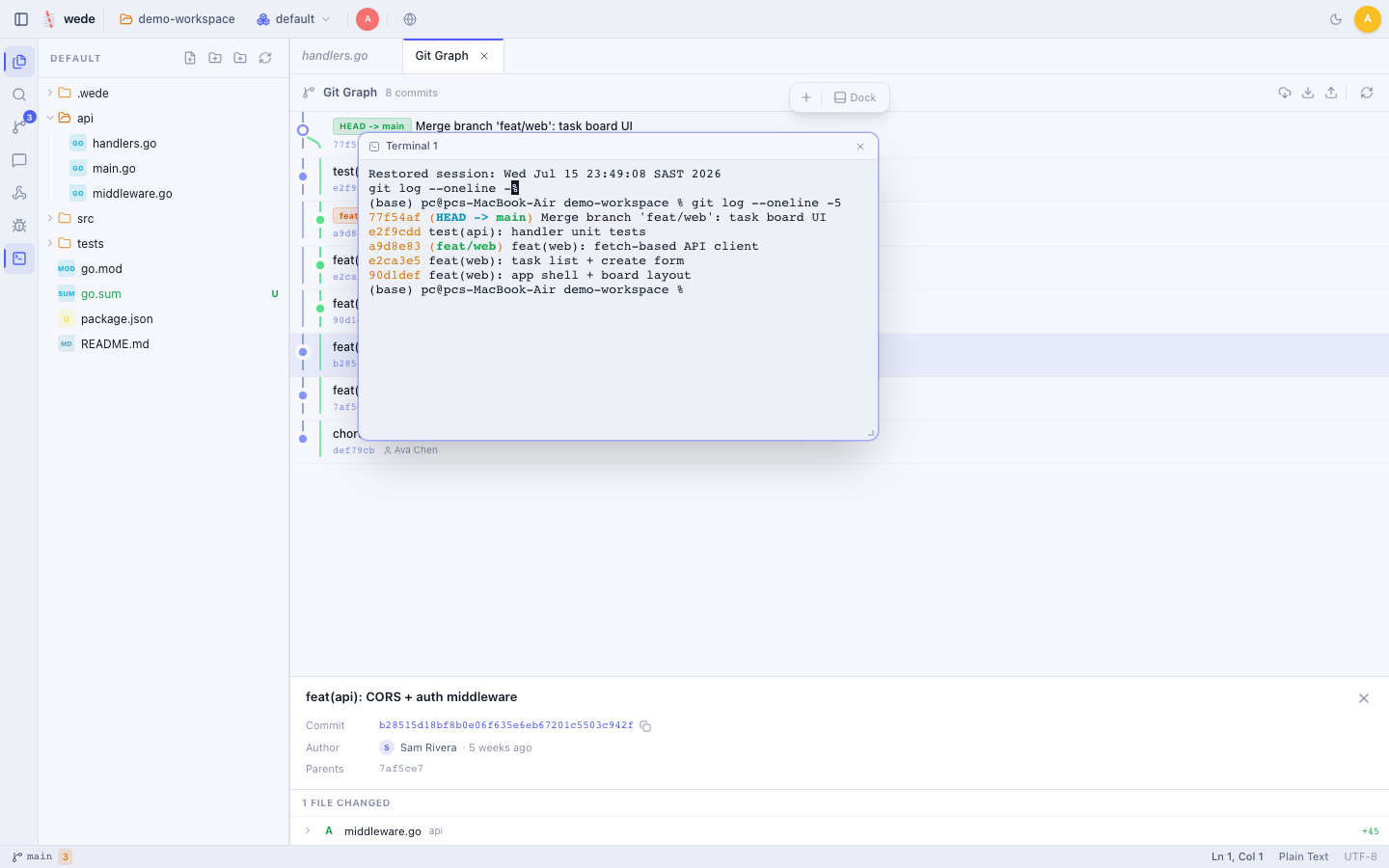Viewport: 1389px width, 868px height.
Task: Open the globe icon in the top bar
Action: 410,19
